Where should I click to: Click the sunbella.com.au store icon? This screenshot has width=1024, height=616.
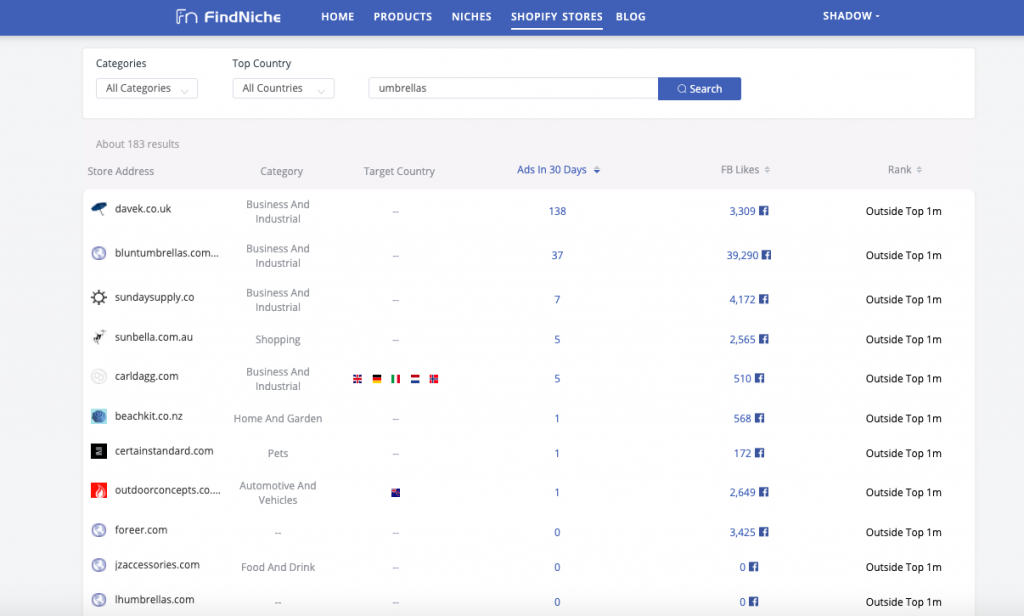pyautogui.click(x=99, y=337)
